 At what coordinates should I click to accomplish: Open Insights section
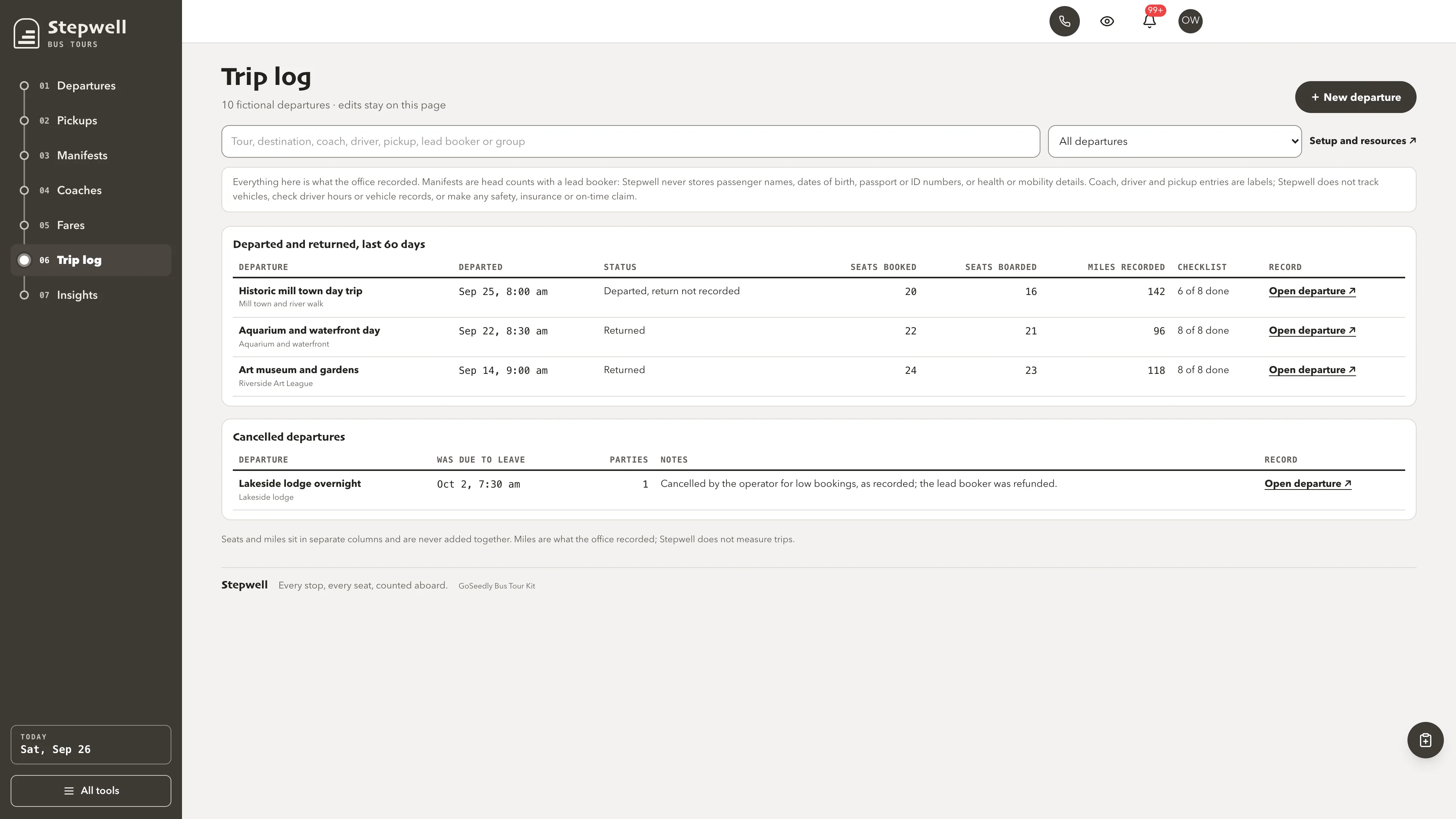(91, 295)
